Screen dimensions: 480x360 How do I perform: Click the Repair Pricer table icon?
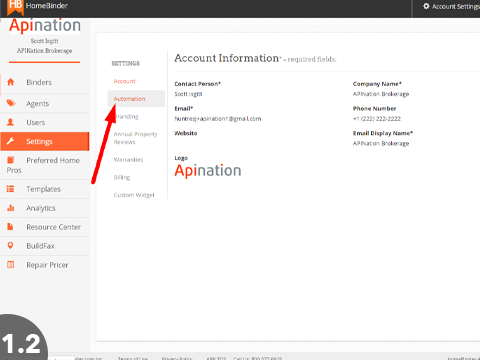(11, 265)
